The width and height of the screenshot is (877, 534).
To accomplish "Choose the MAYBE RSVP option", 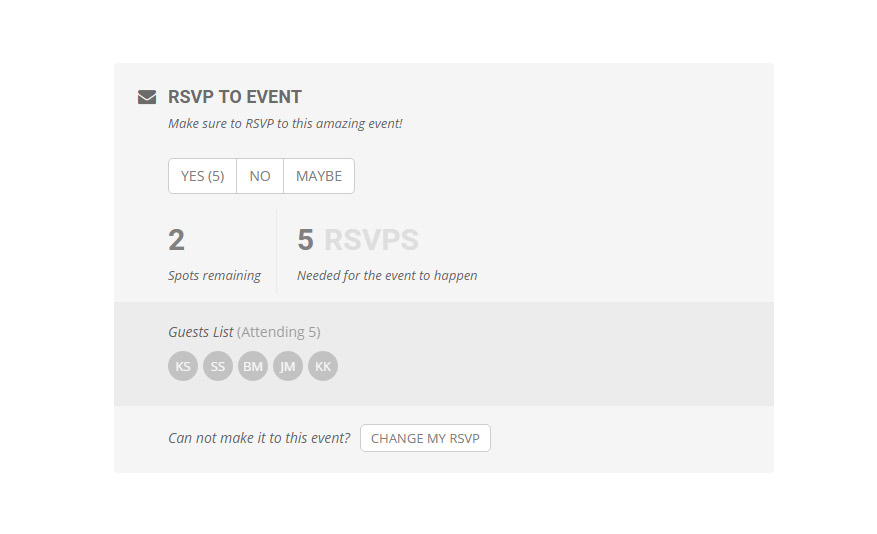I will [319, 176].
